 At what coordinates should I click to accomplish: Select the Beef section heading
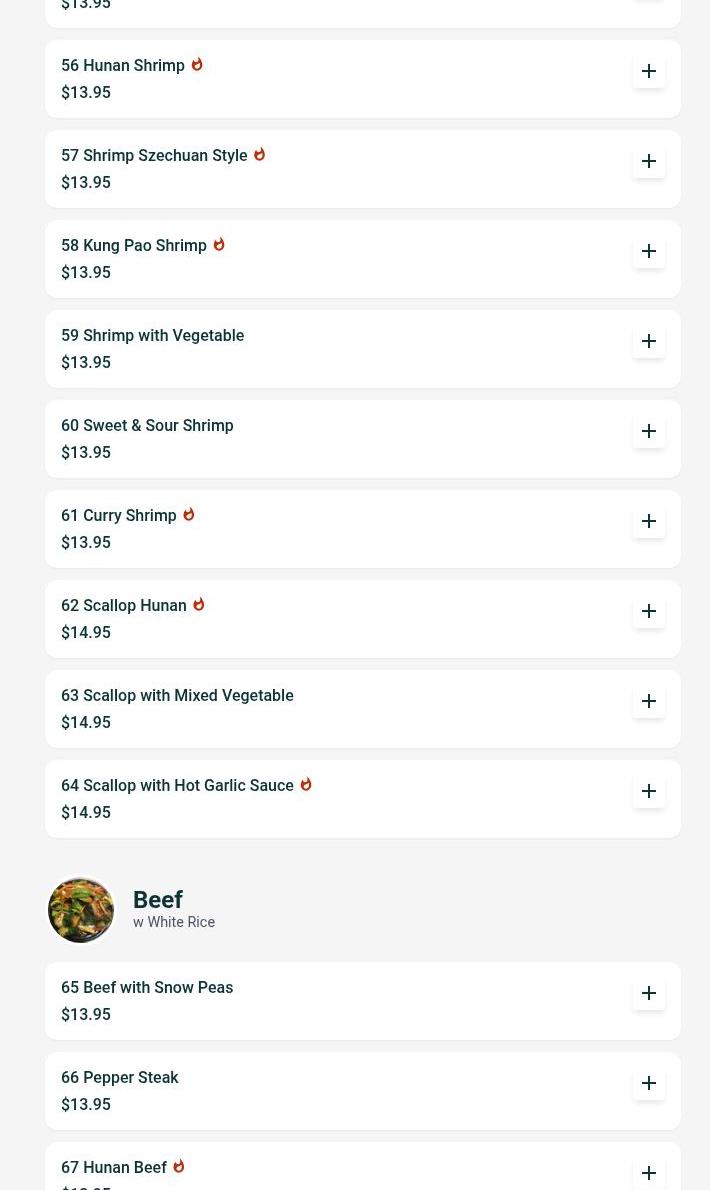158,900
